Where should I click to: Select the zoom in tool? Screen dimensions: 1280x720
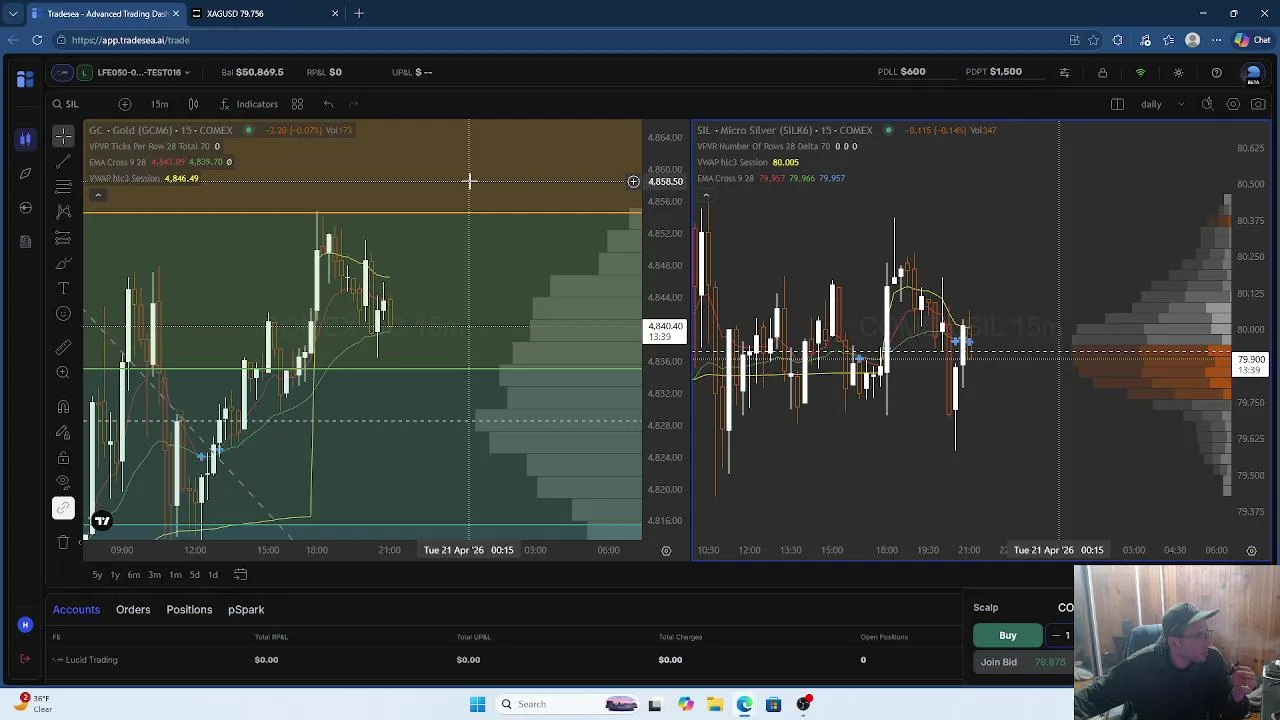point(63,372)
